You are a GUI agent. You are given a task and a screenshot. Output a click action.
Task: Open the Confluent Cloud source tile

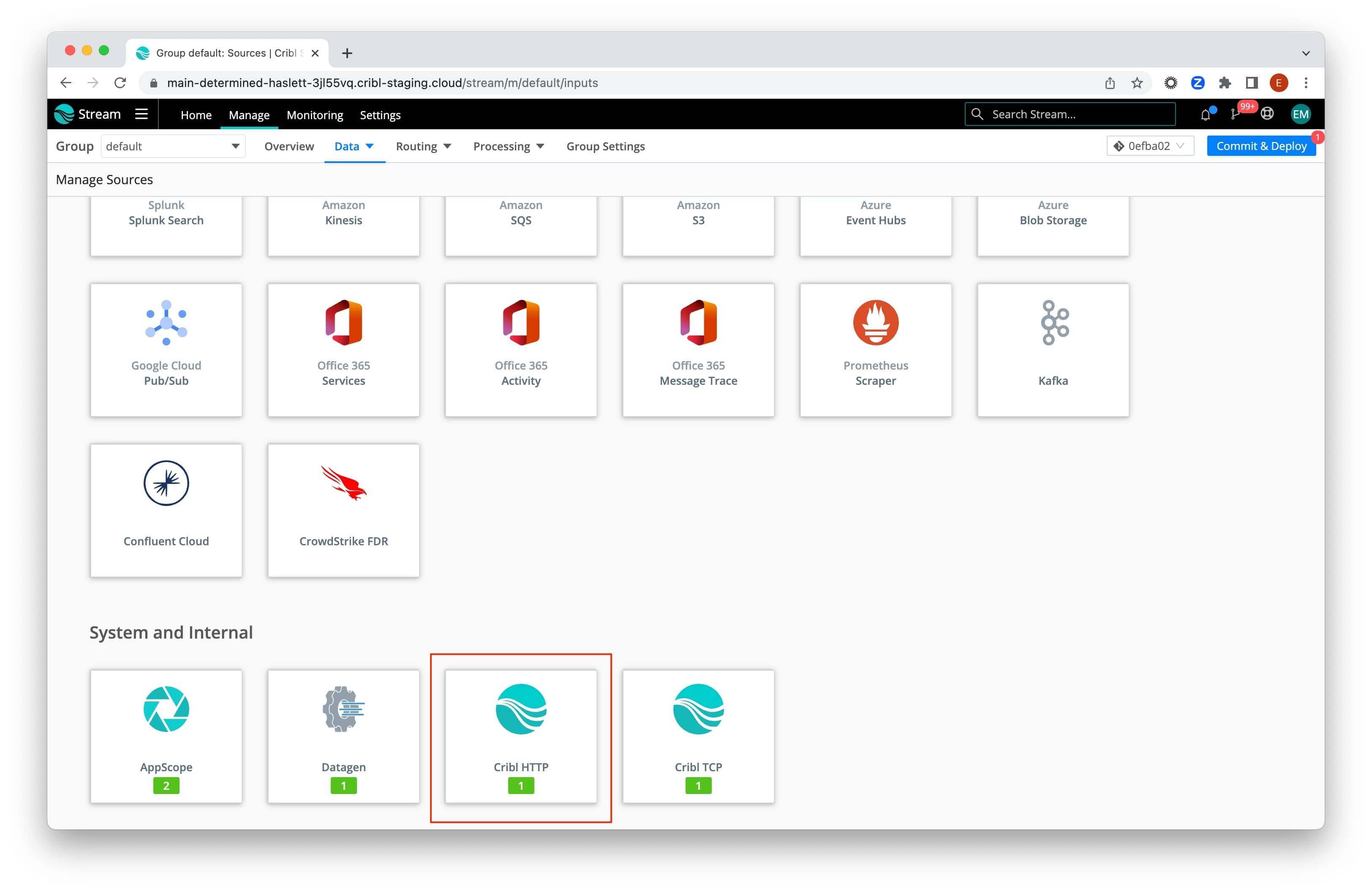pos(166,510)
